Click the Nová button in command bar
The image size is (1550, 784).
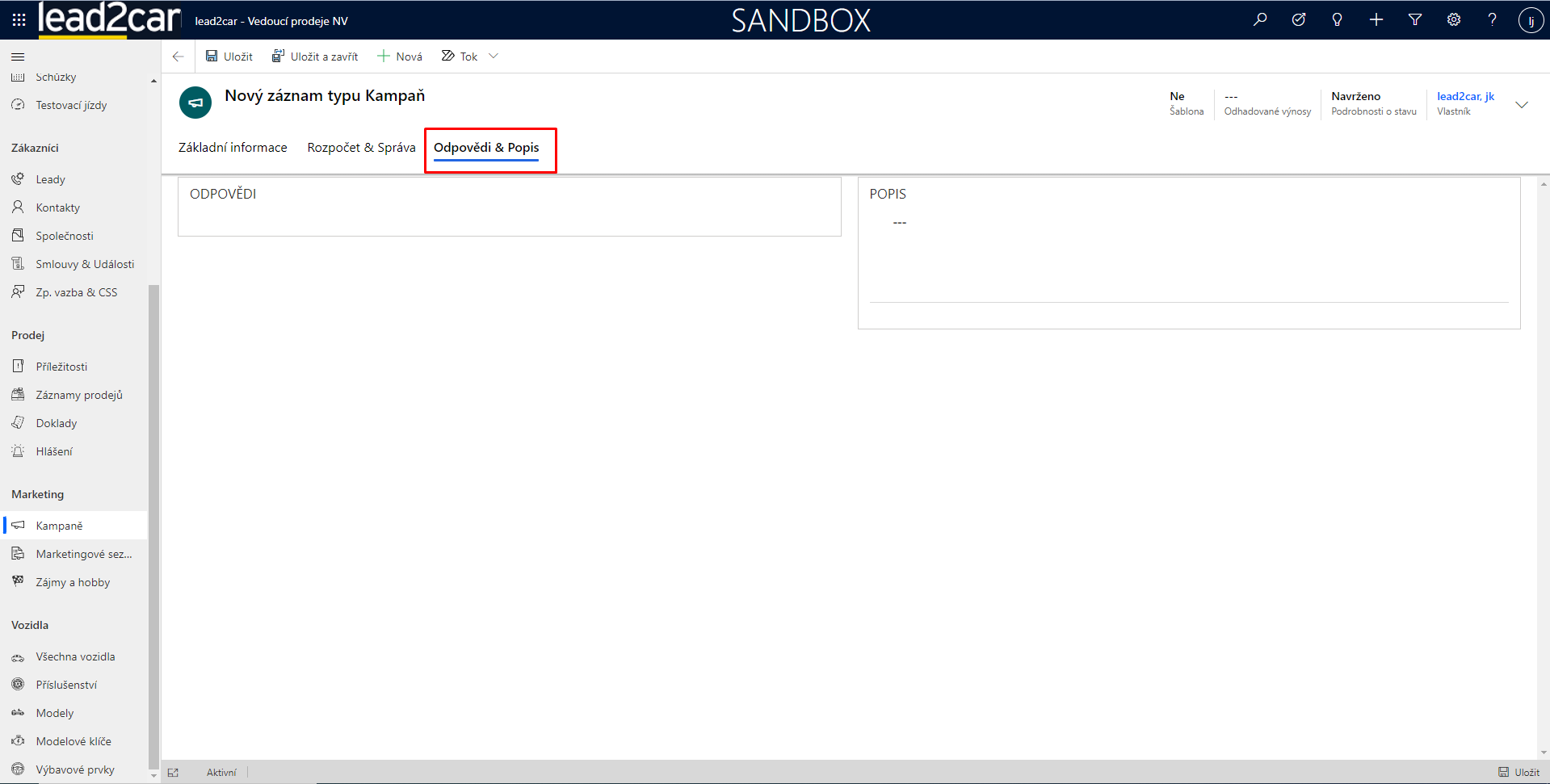click(x=400, y=57)
